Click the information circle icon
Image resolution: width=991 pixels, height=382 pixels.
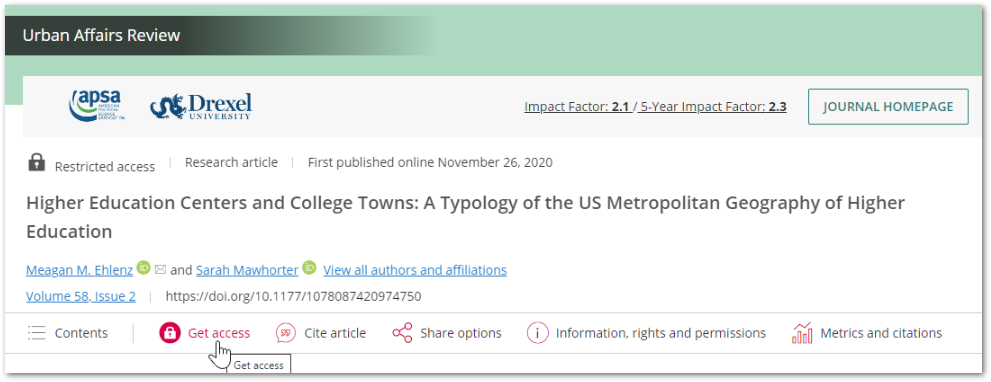[537, 333]
